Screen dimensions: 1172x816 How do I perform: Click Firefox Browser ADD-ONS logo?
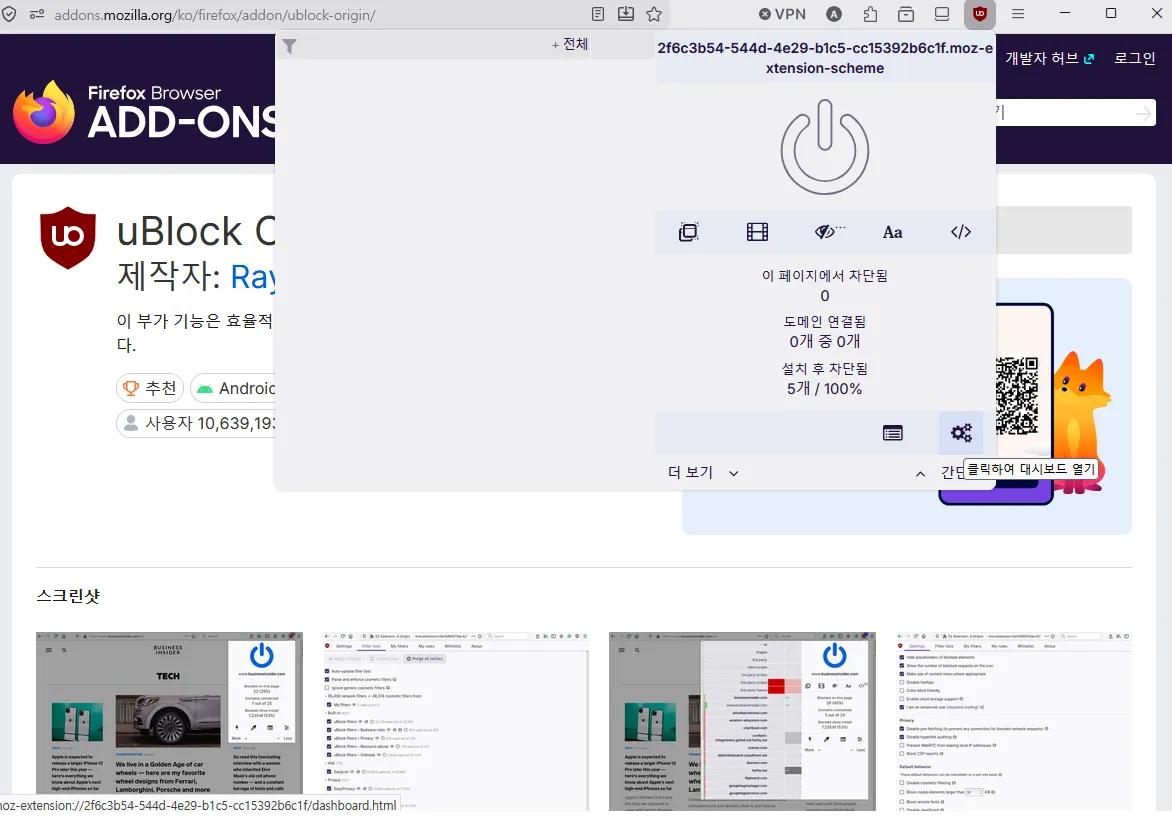pyautogui.click(x=146, y=112)
